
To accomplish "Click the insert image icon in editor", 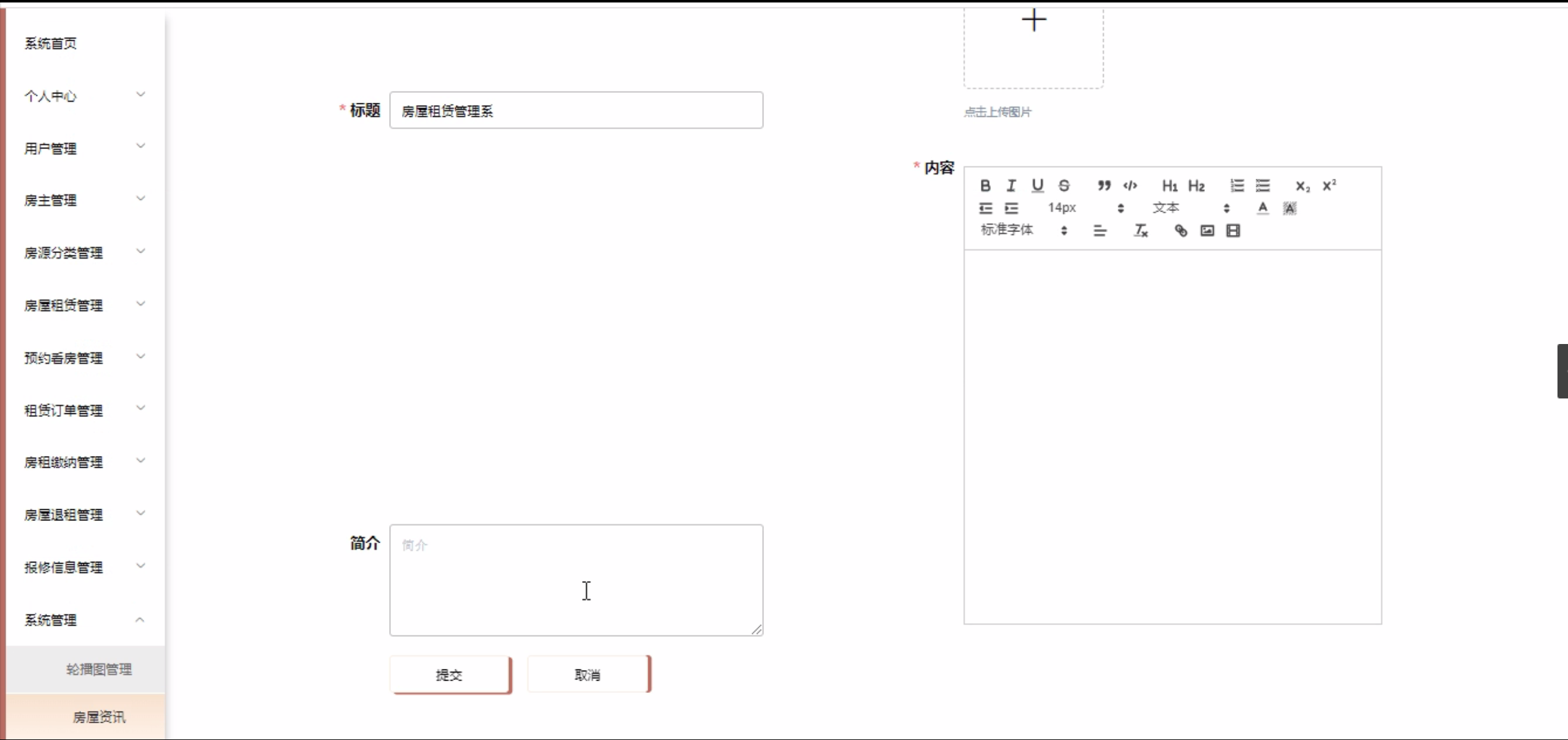I will pos(1207,231).
